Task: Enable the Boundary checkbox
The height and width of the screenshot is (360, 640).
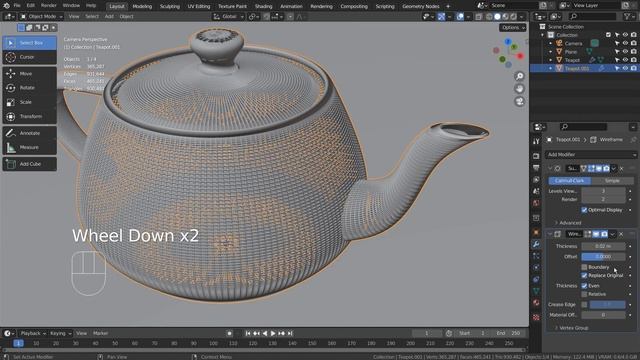Action: click(584, 267)
